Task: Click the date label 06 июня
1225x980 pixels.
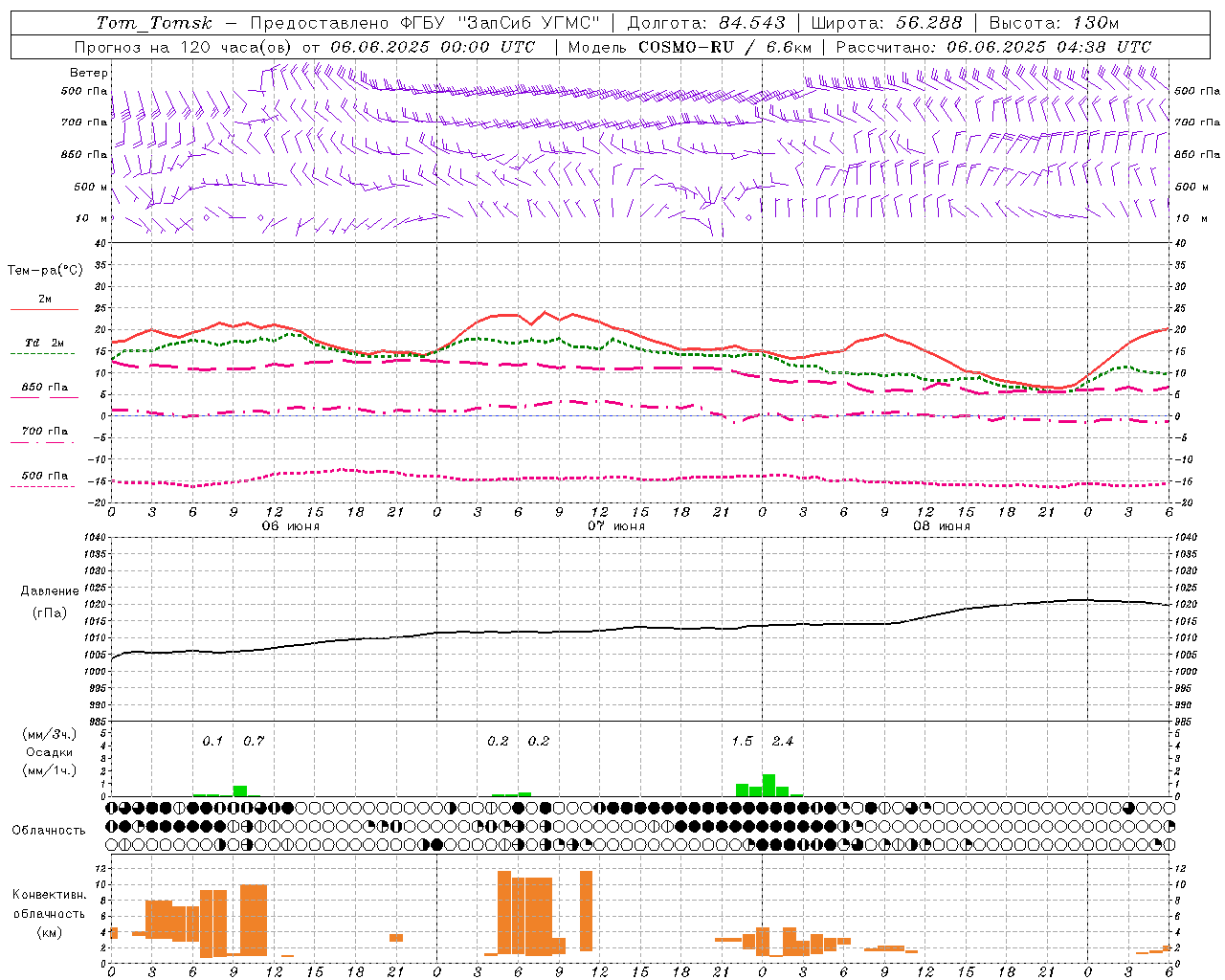Action: 291,526
